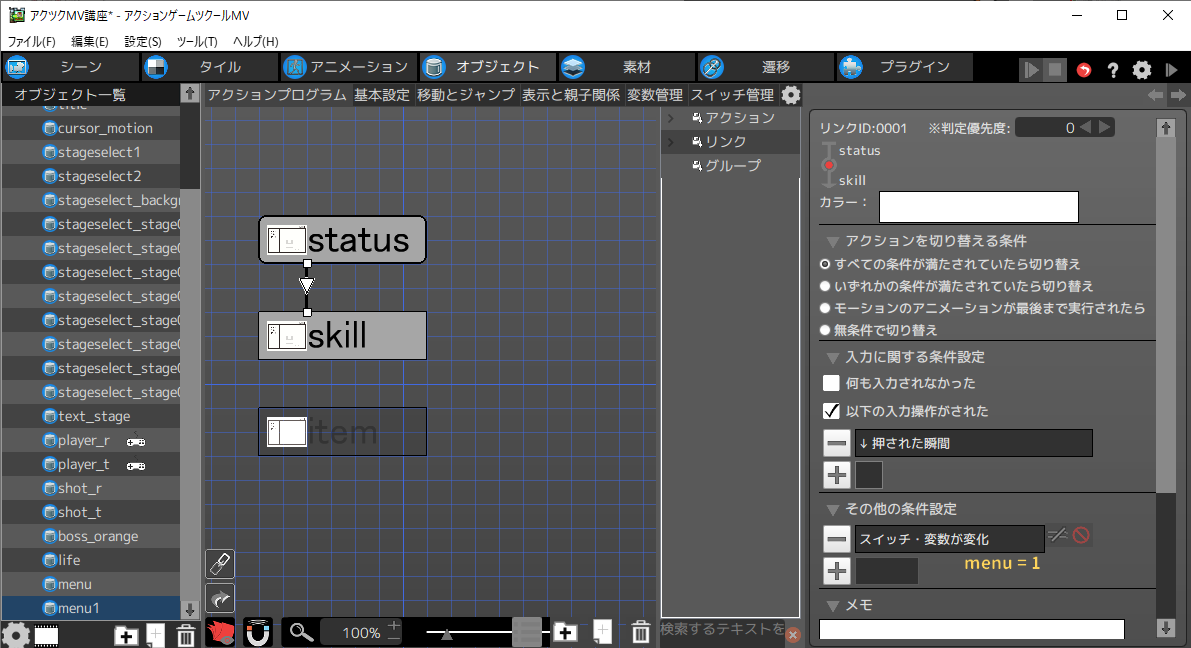
Task: Expand the アクション tree node
Action: (671, 118)
